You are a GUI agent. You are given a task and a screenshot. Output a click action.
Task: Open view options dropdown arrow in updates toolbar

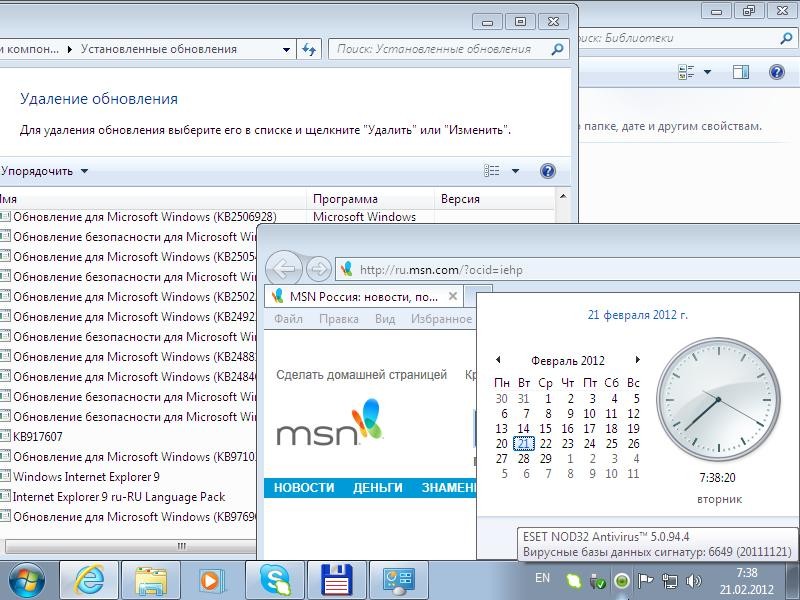[x=515, y=171]
